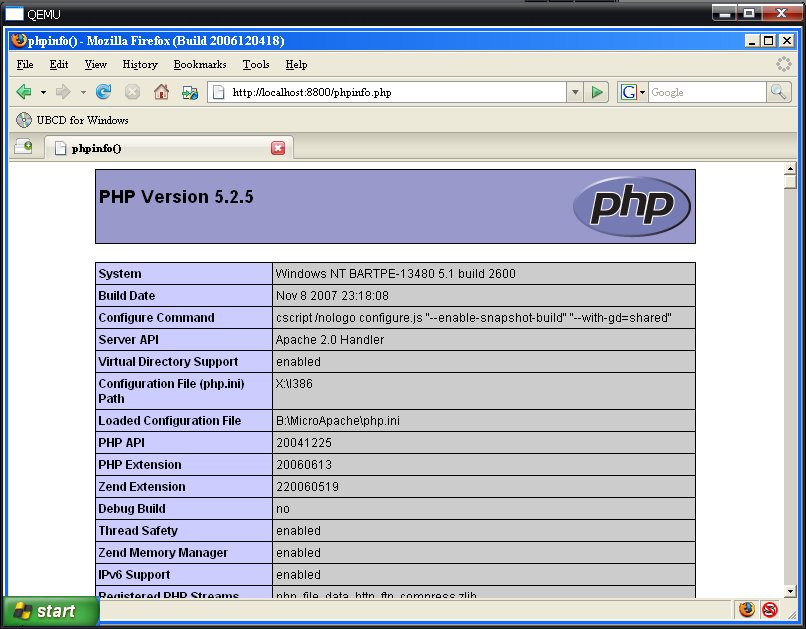Open the Windows start menu
Viewport: 806px width, 629px height.
(x=50, y=612)
